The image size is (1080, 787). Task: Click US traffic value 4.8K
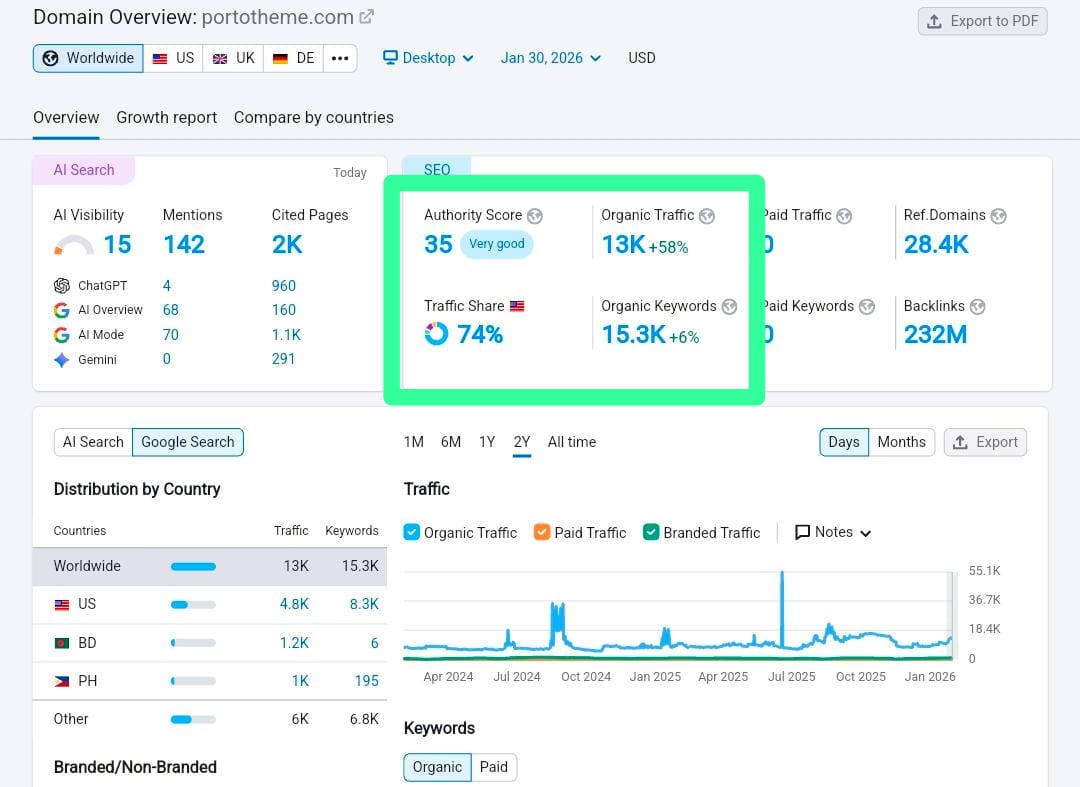point(294,605)
